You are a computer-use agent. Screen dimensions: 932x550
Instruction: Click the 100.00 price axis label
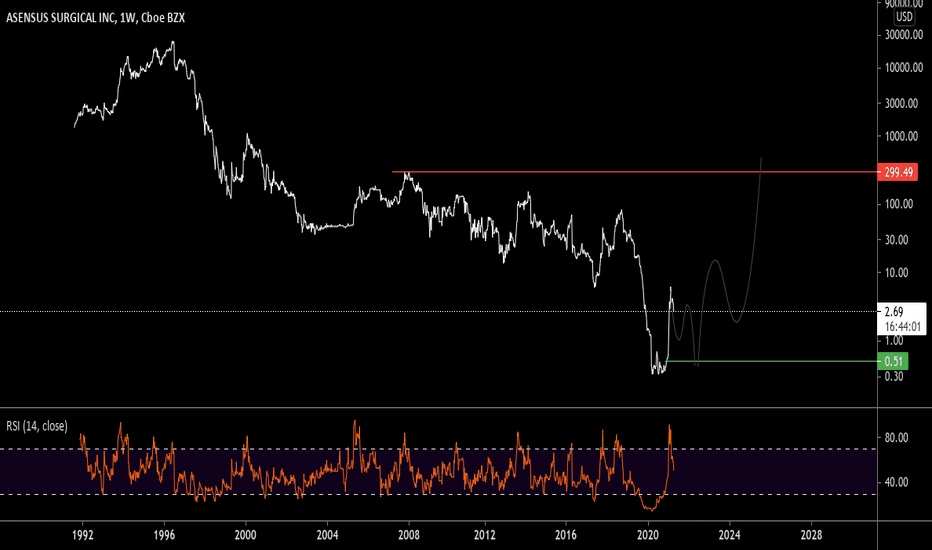899,204
